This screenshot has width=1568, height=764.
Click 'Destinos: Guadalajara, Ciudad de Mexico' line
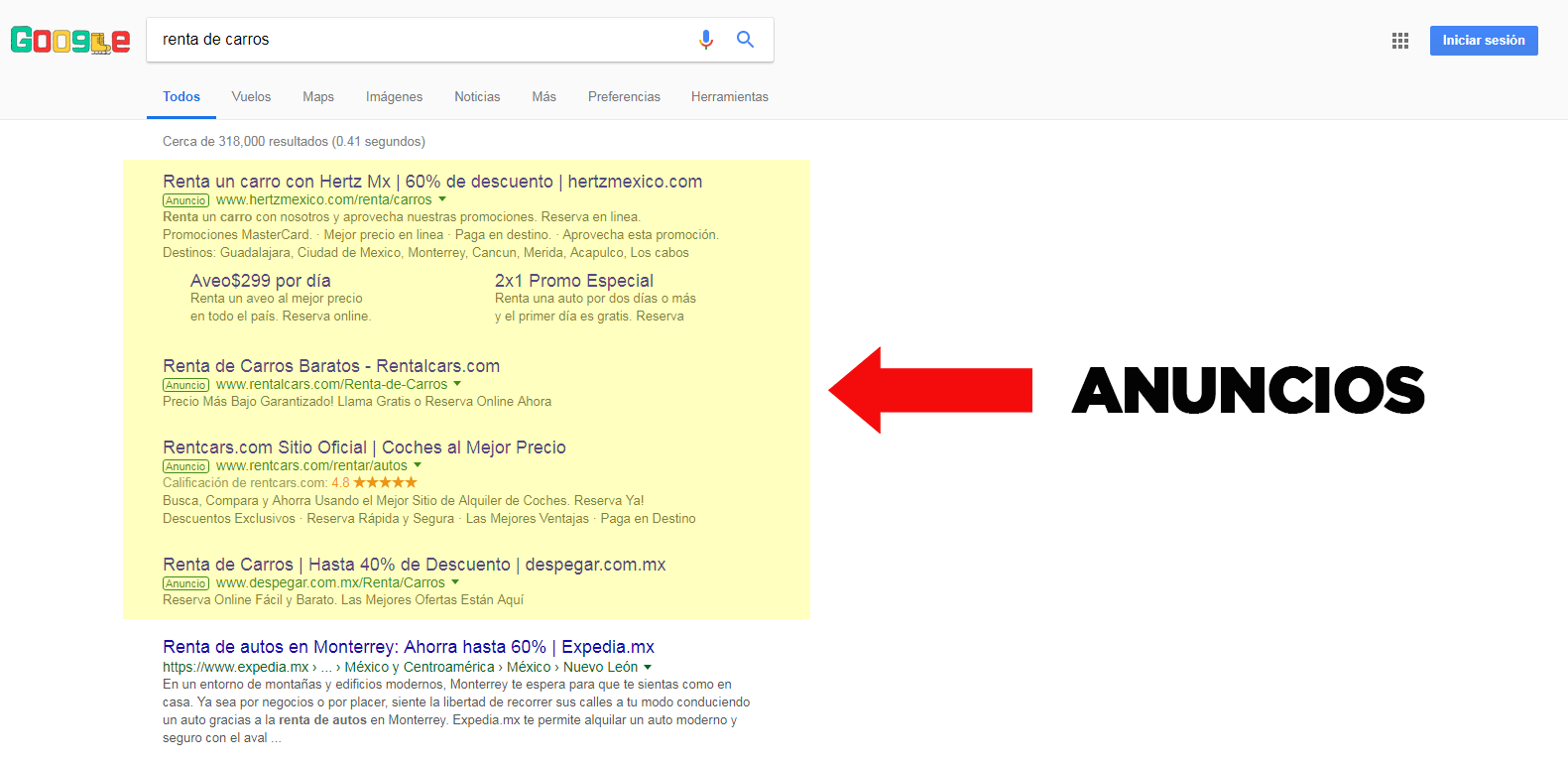coord(425,253)
